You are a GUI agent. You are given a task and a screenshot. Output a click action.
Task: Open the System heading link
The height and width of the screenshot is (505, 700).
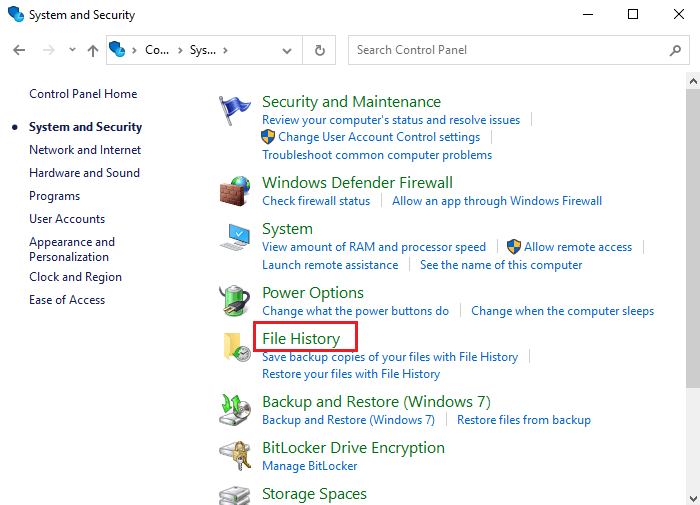(287, 229)
